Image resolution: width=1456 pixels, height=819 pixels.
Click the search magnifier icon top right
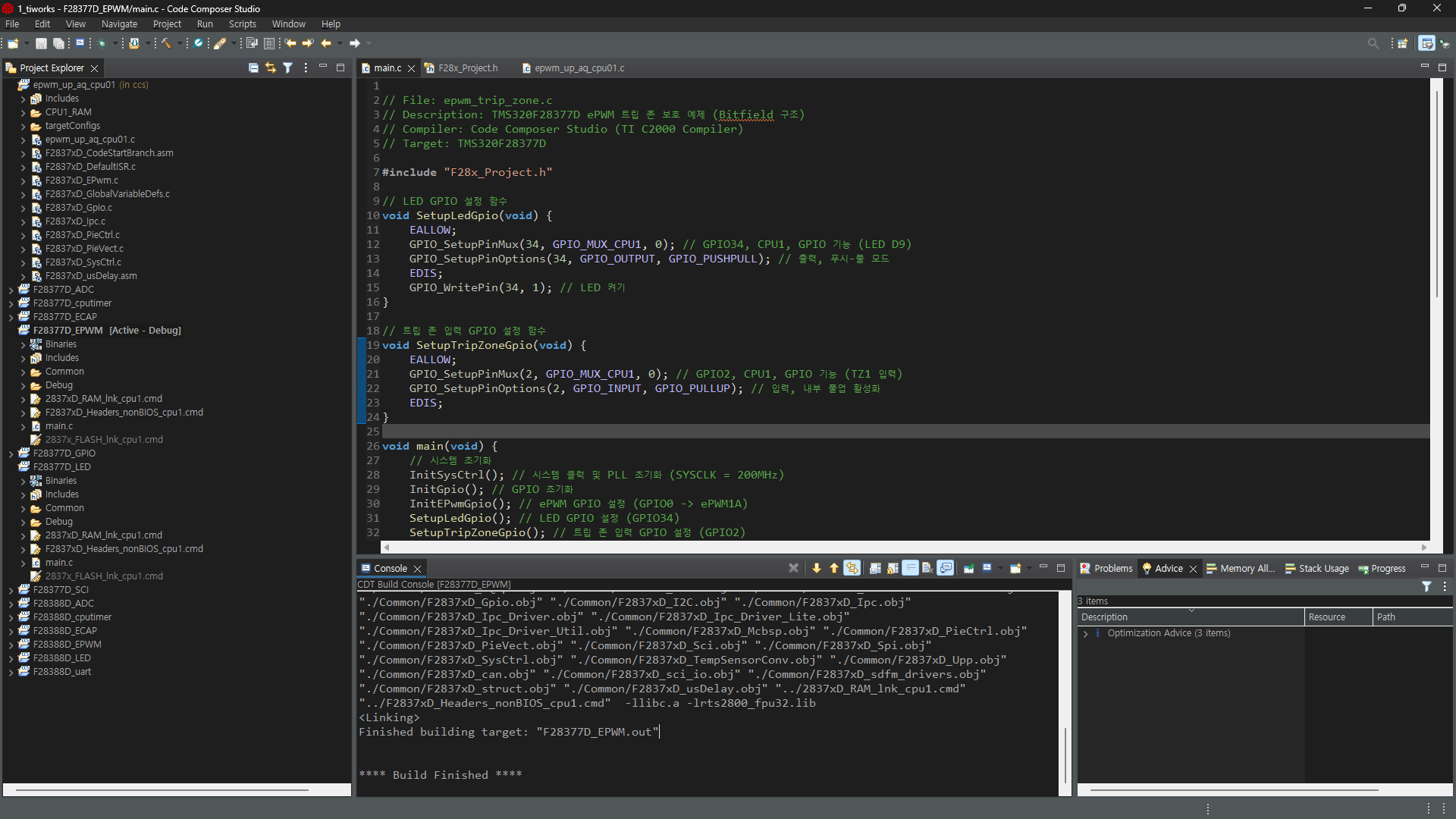pos(1373,43)
